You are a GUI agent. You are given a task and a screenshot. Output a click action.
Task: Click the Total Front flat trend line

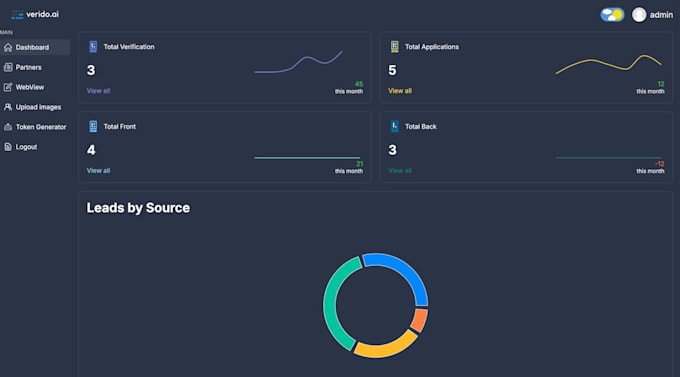click(307, 158)
